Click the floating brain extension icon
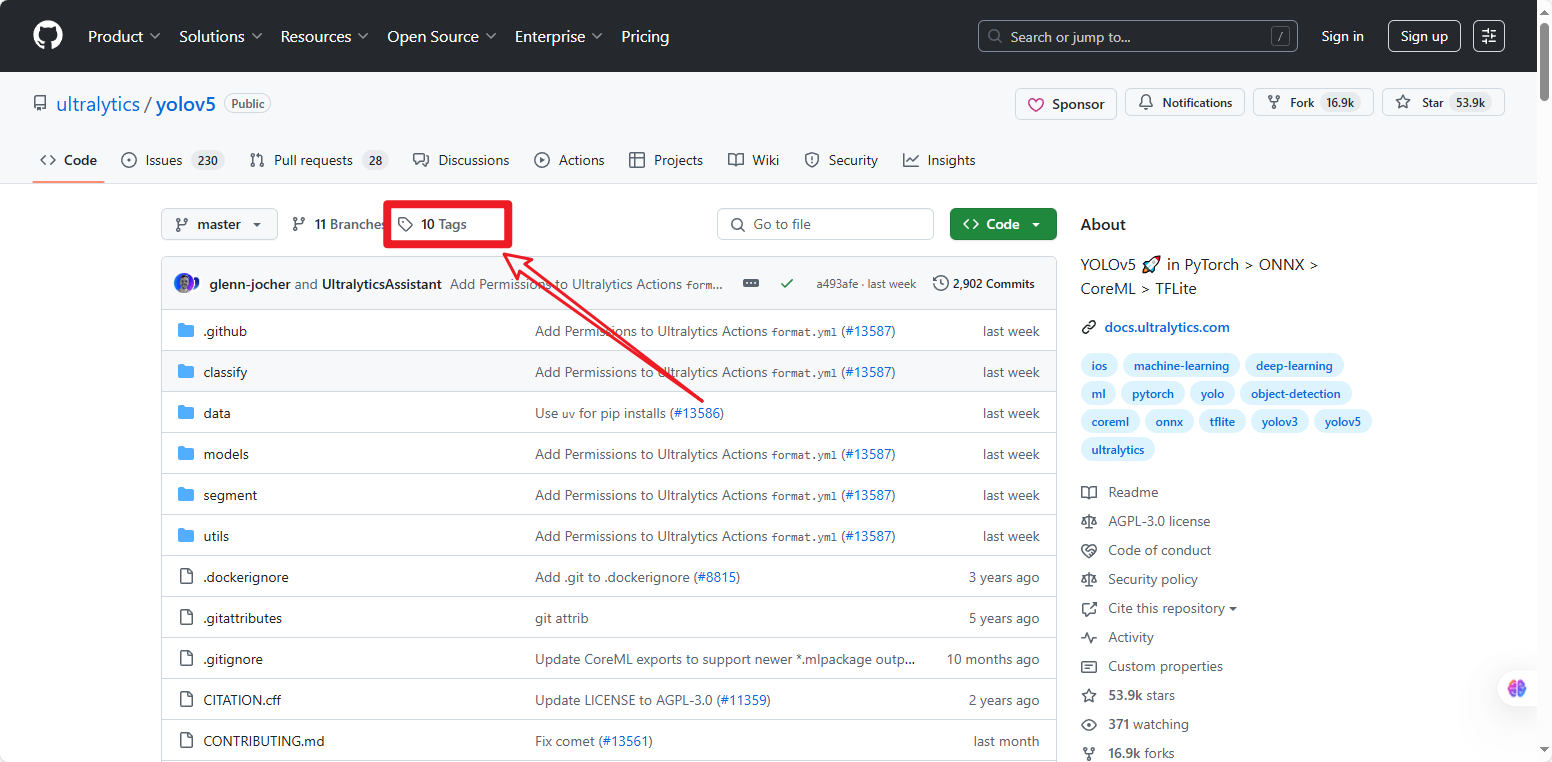The height and width of the screenshot is (762, 1552). 1517,688
